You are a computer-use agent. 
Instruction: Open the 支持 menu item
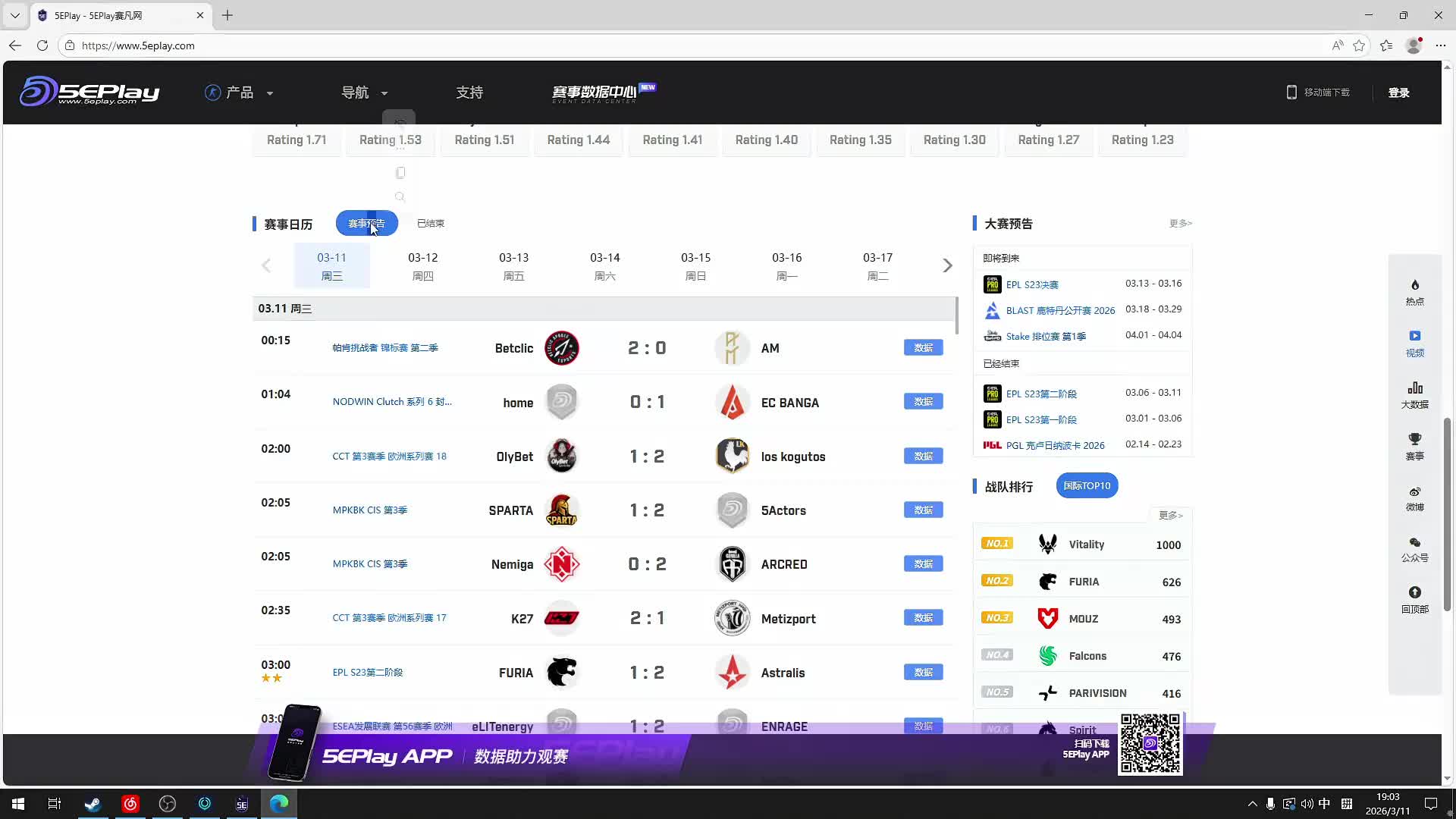coord(469,93)
